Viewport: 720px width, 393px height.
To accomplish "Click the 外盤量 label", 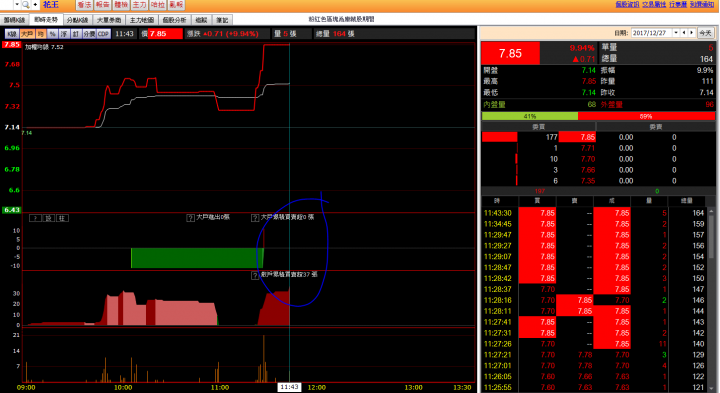I will (612, 105).
